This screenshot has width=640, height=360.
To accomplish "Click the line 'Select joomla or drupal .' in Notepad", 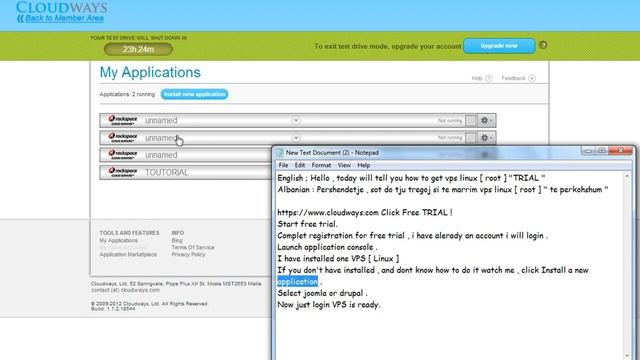I will [x=322, y=293].
